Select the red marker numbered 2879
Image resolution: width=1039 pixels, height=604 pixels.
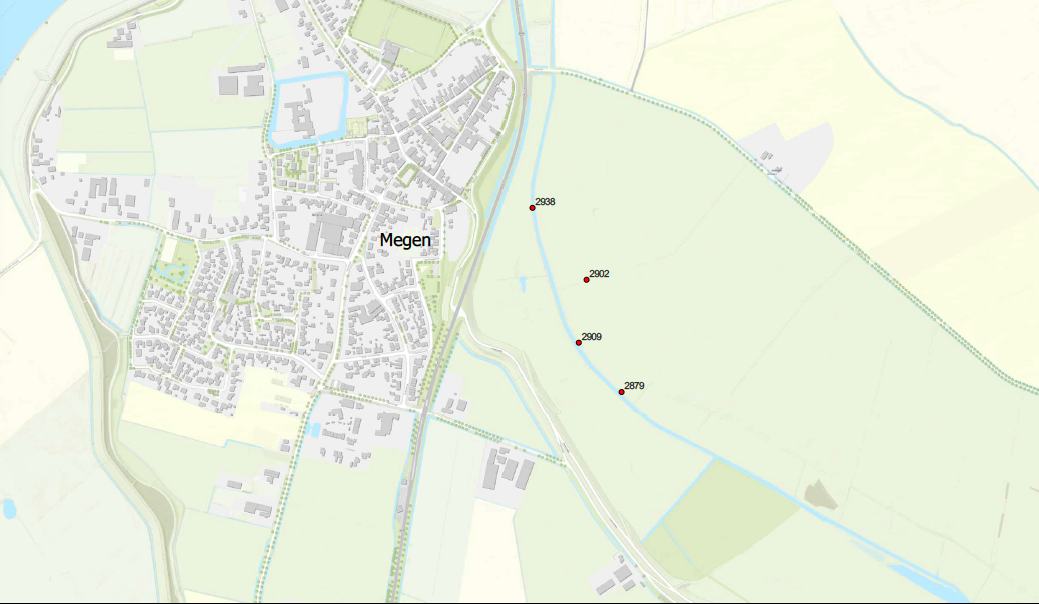[x=622, y=392]
